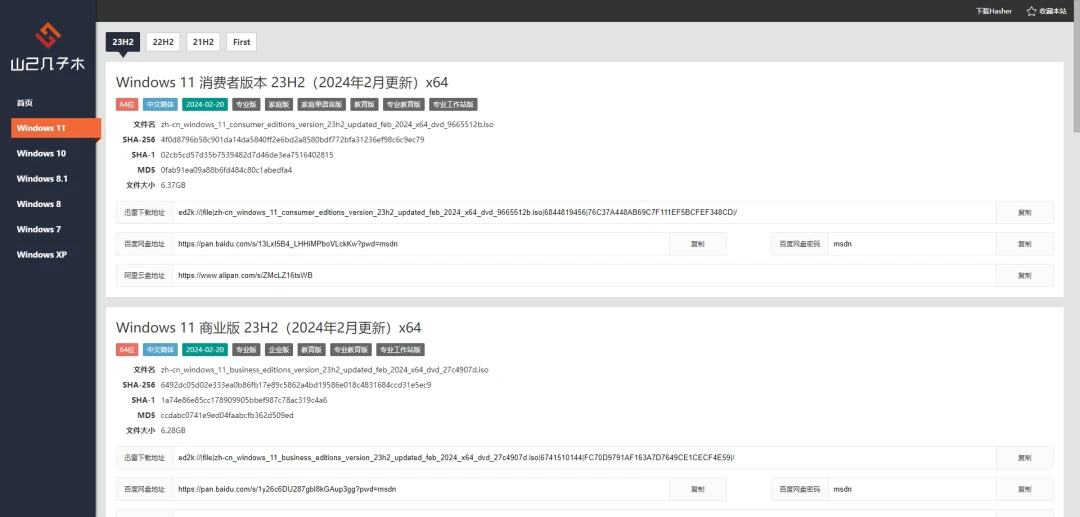
Task: Click the consumer edition 专业教育版 tag
Action: click(403, 105)
